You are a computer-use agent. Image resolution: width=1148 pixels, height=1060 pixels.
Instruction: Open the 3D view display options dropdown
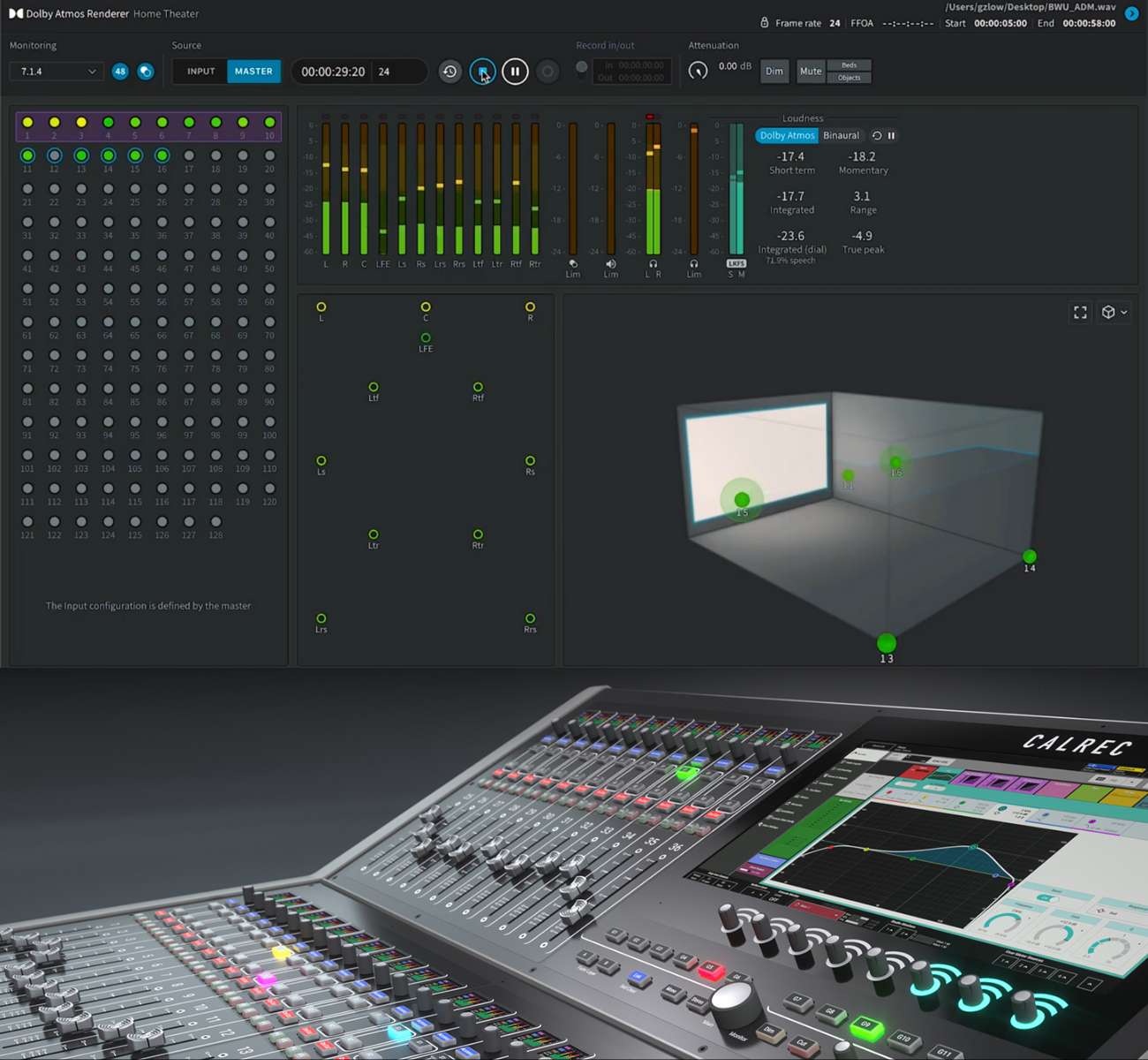pyautogui.click(x=1114, y=312)
